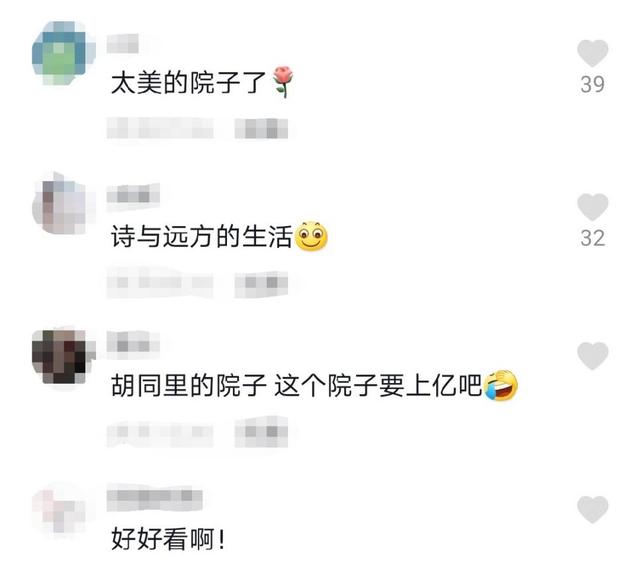Click the comment text 好好看啊！
The width and height of the screenshot is (640, 563).
(x=168, y=539)
